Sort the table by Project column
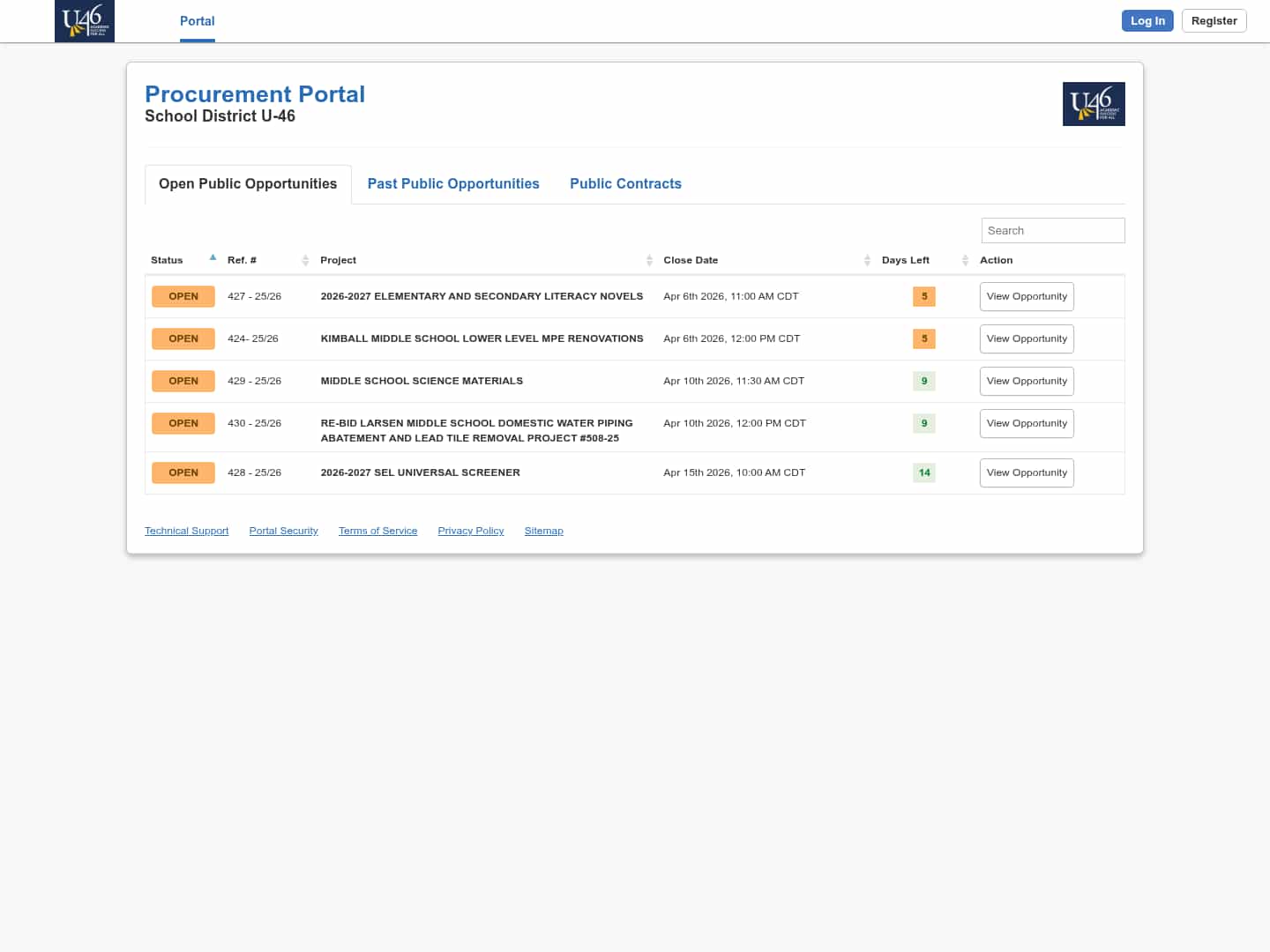Screen dimensions: 1270x952 (x=649, y=260)
